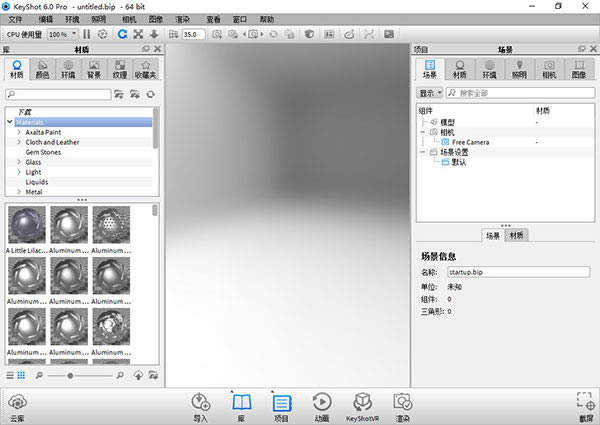Click the Import (导入) button
Screen dimensions: 600x425
point(201,407)
